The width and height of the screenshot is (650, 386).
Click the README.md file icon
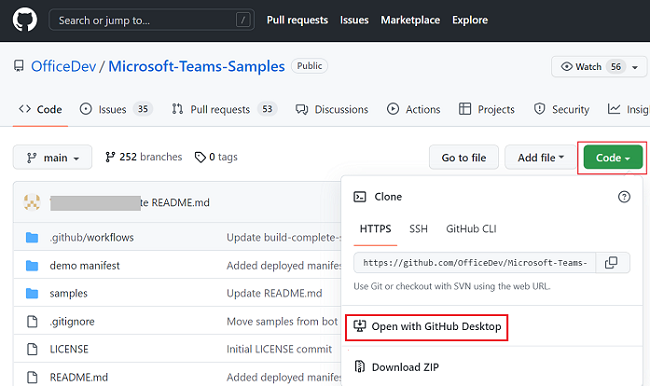coord(32,377)
